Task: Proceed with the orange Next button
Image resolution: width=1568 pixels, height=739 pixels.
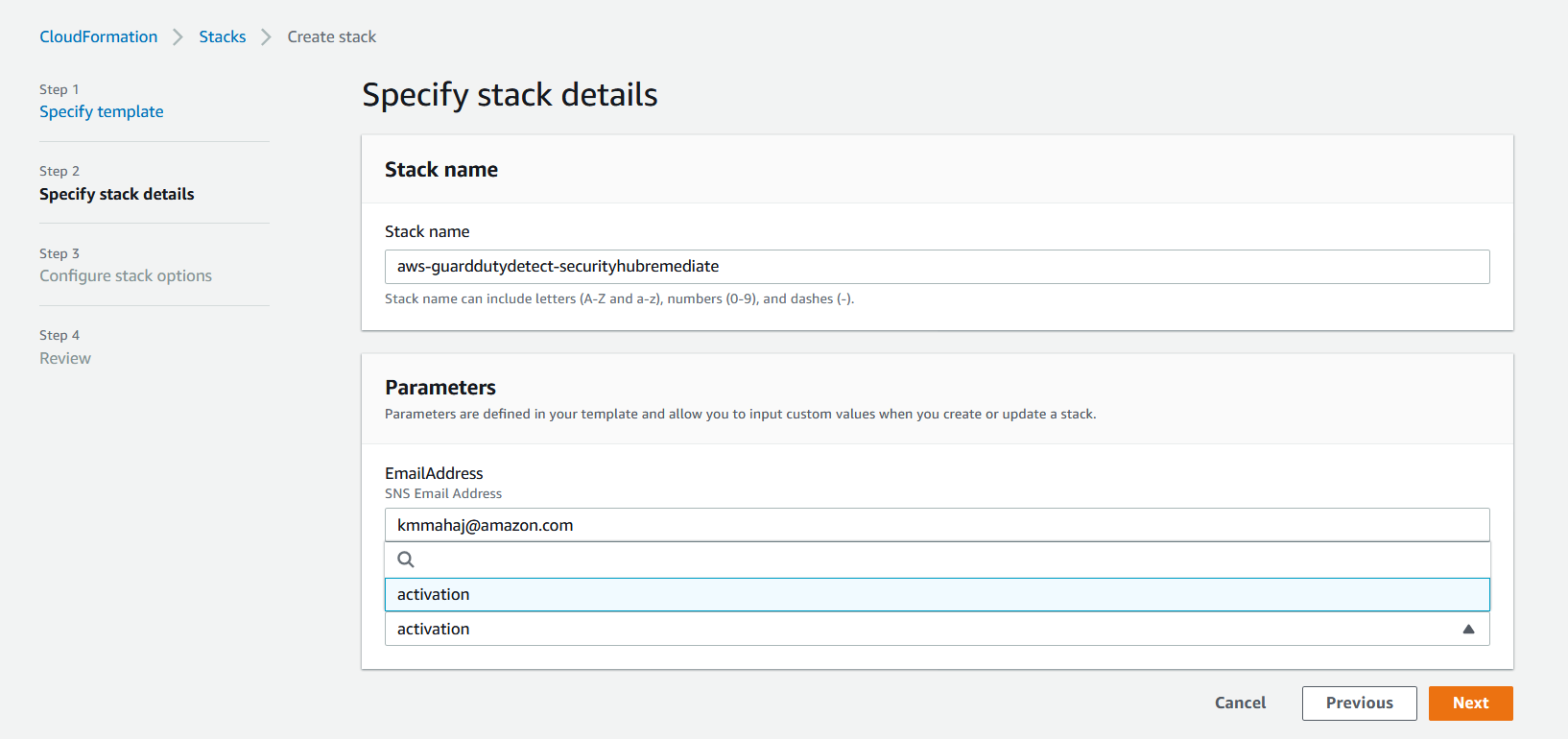Action: click(1471, 703)
